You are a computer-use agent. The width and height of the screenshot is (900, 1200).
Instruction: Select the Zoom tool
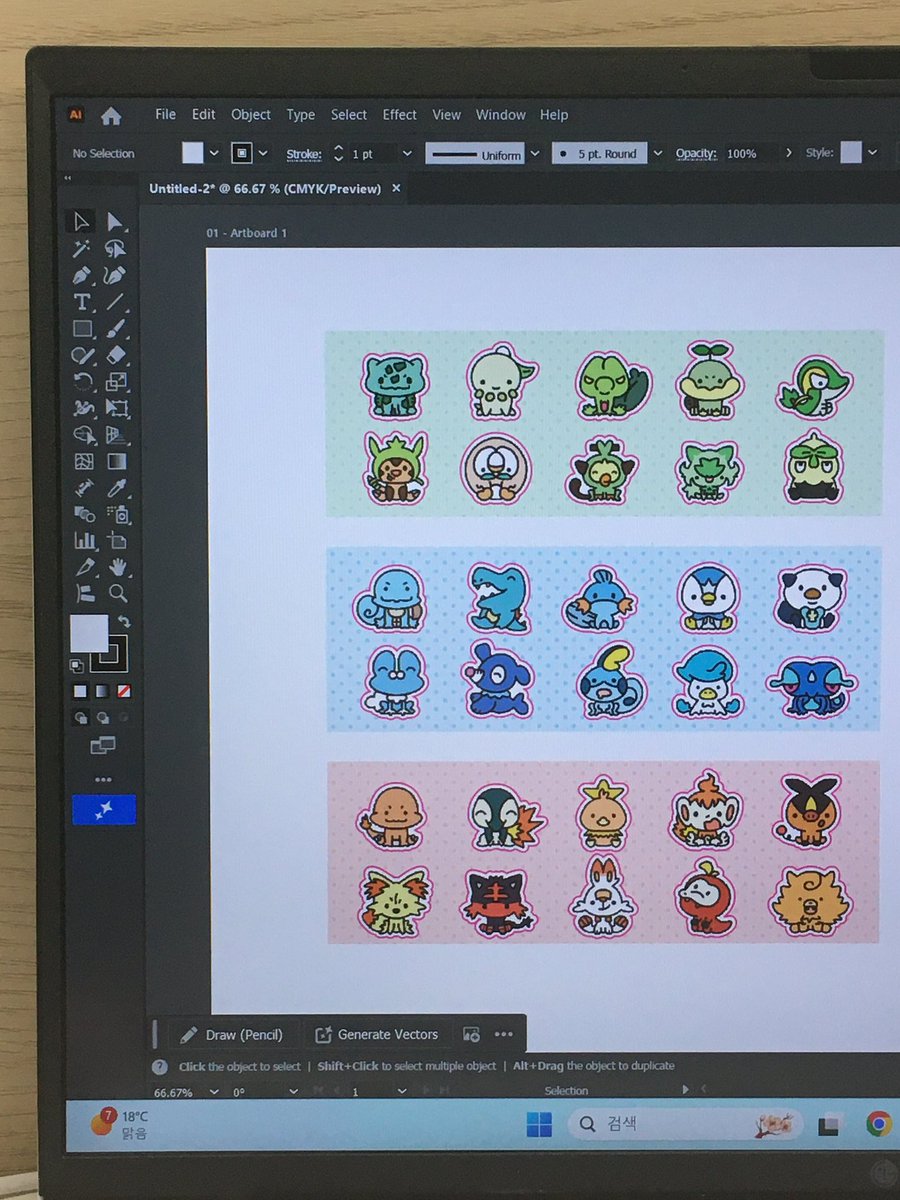tap(117, 593)
